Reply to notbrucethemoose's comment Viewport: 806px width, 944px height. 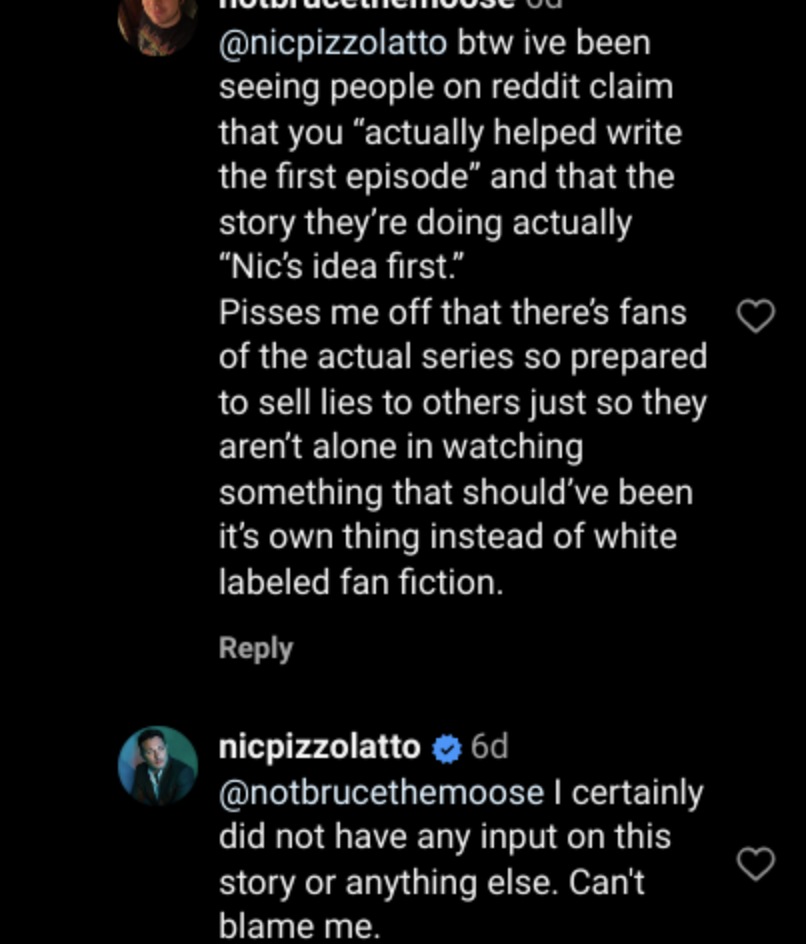pos(255,649)
